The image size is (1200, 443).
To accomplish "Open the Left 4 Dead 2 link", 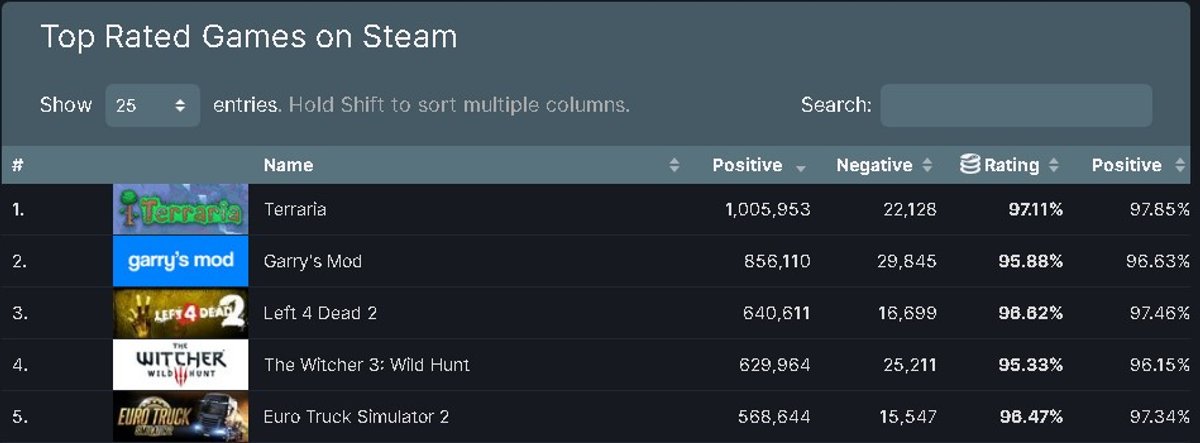I will (x=321, y=313).
